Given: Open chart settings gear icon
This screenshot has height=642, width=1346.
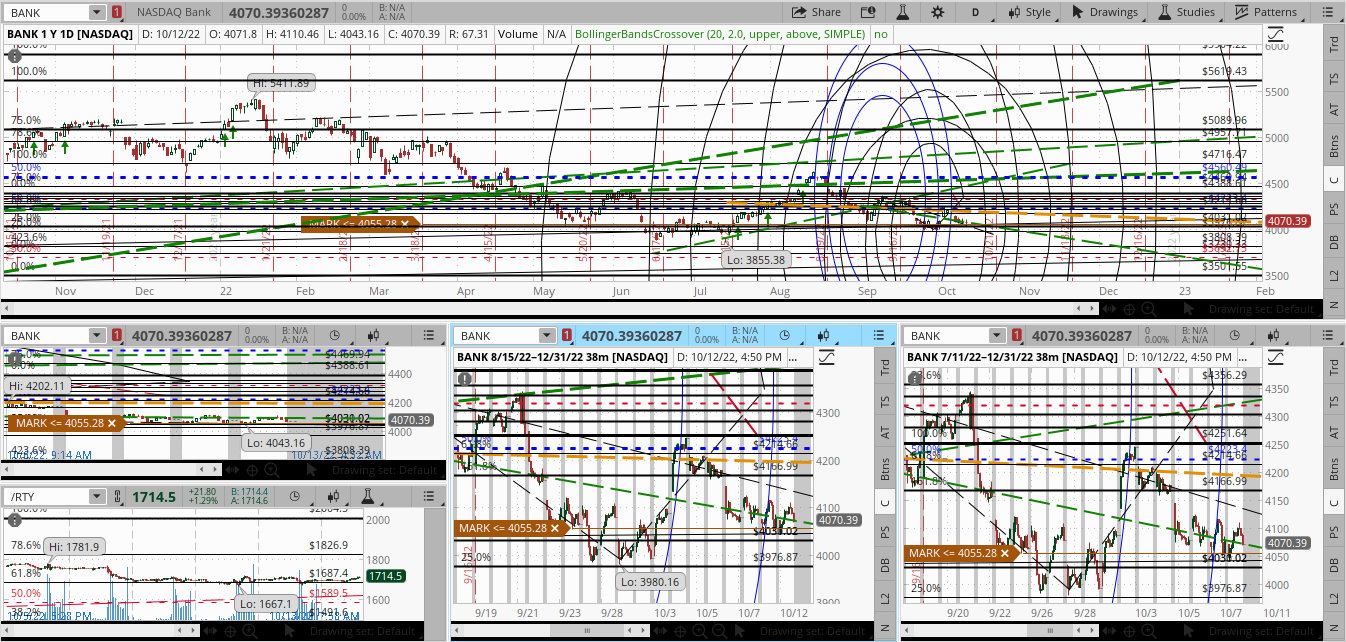Looking at the screenshot, I should [937, 12].
